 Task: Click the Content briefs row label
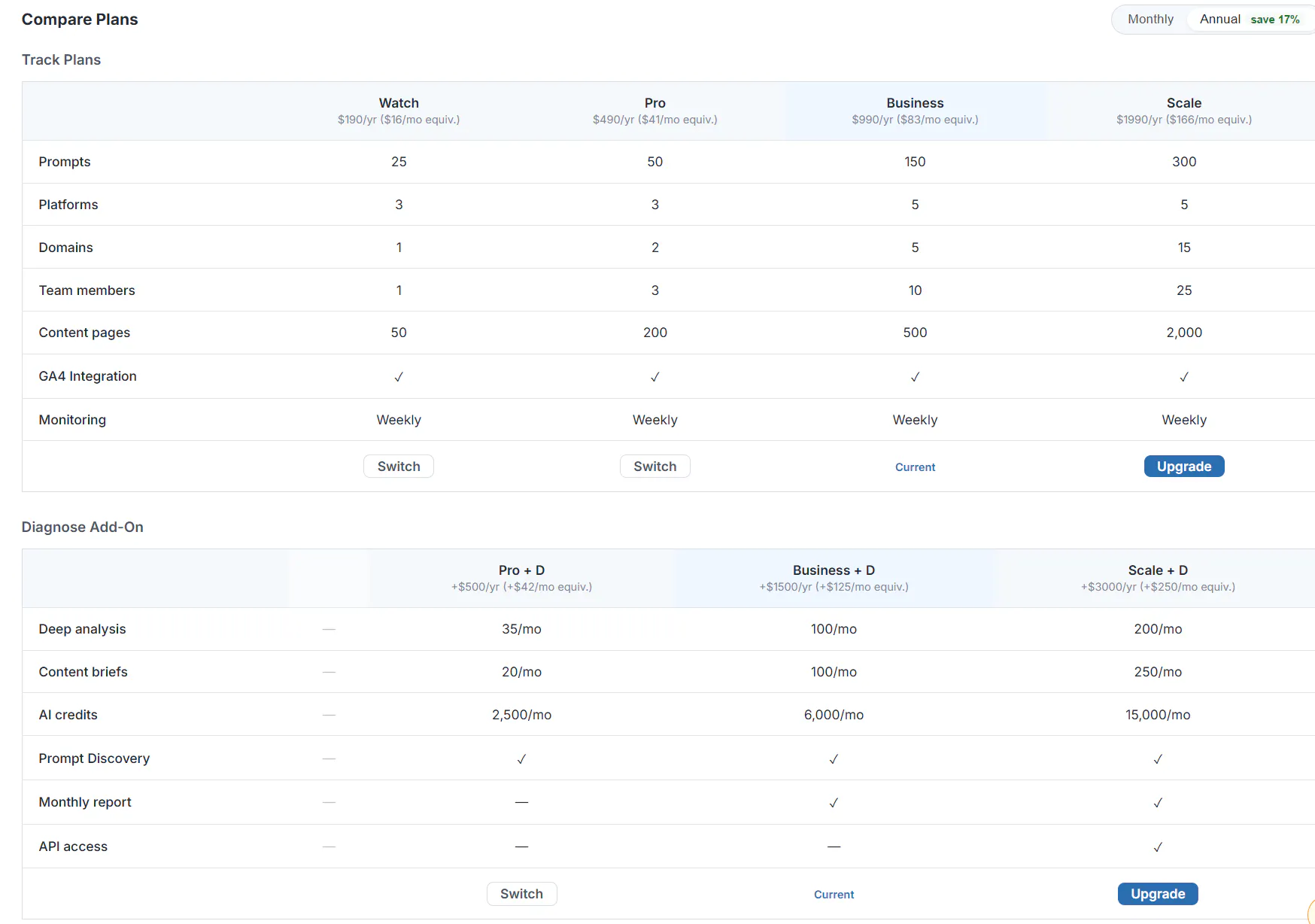(84, 672)
